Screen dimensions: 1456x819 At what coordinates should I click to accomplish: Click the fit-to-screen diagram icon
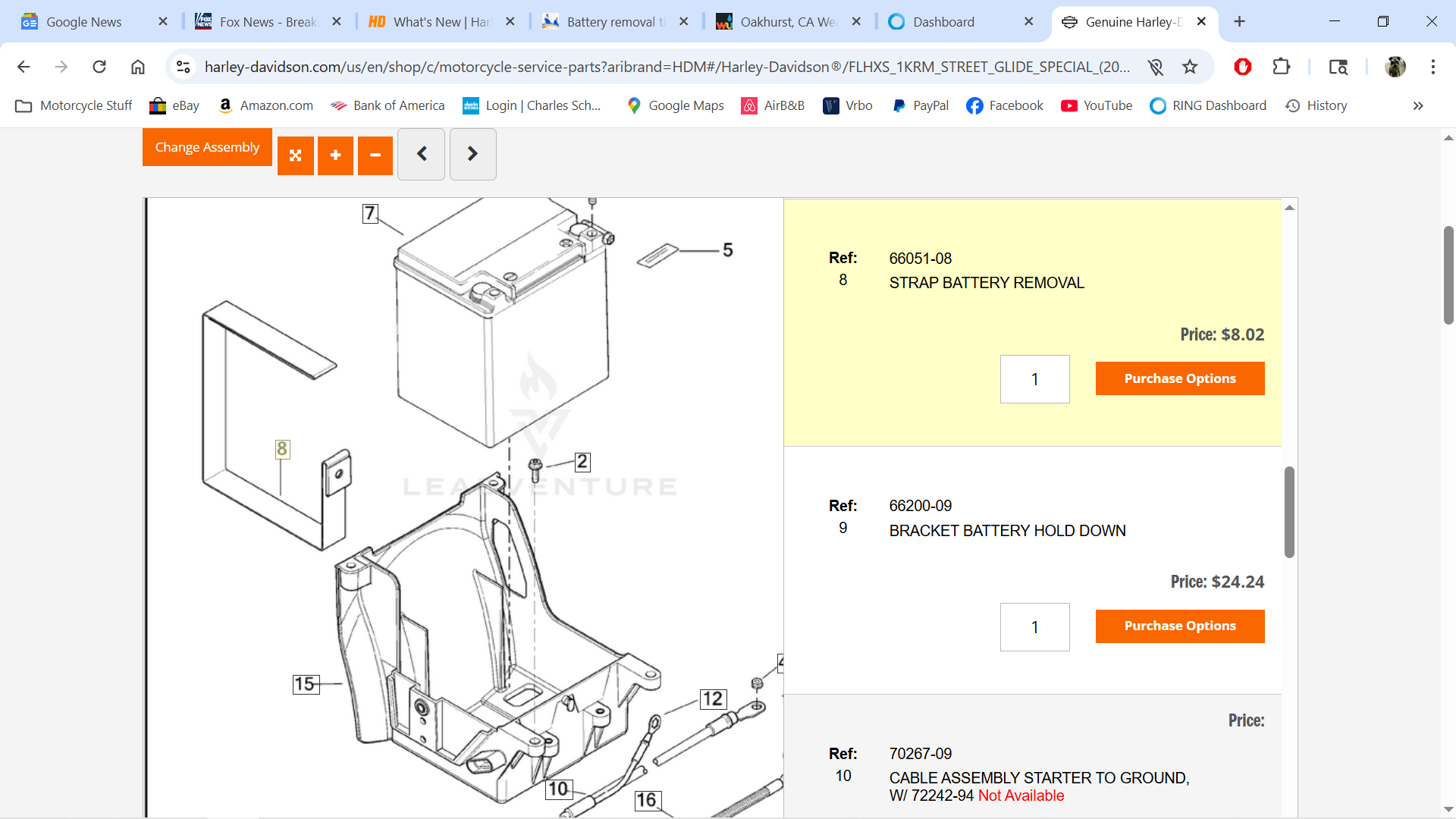coord(295,155)
